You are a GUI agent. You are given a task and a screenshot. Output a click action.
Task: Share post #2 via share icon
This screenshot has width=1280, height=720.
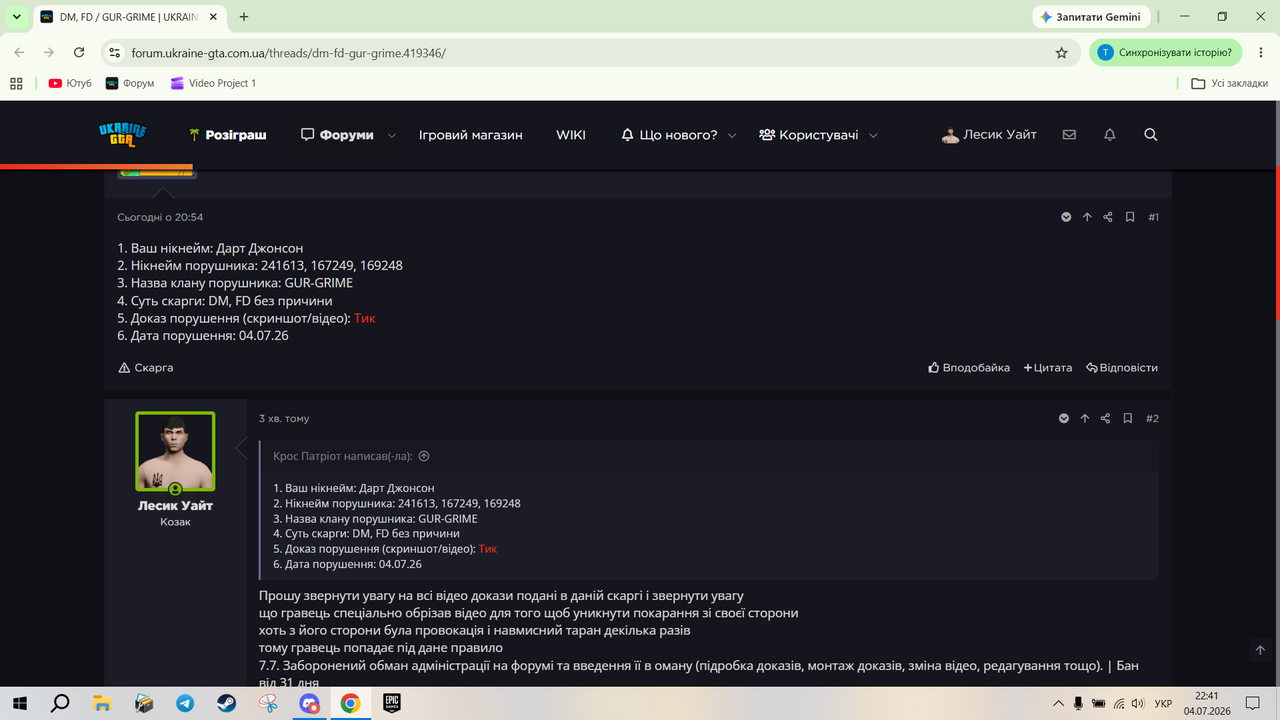1105,418
